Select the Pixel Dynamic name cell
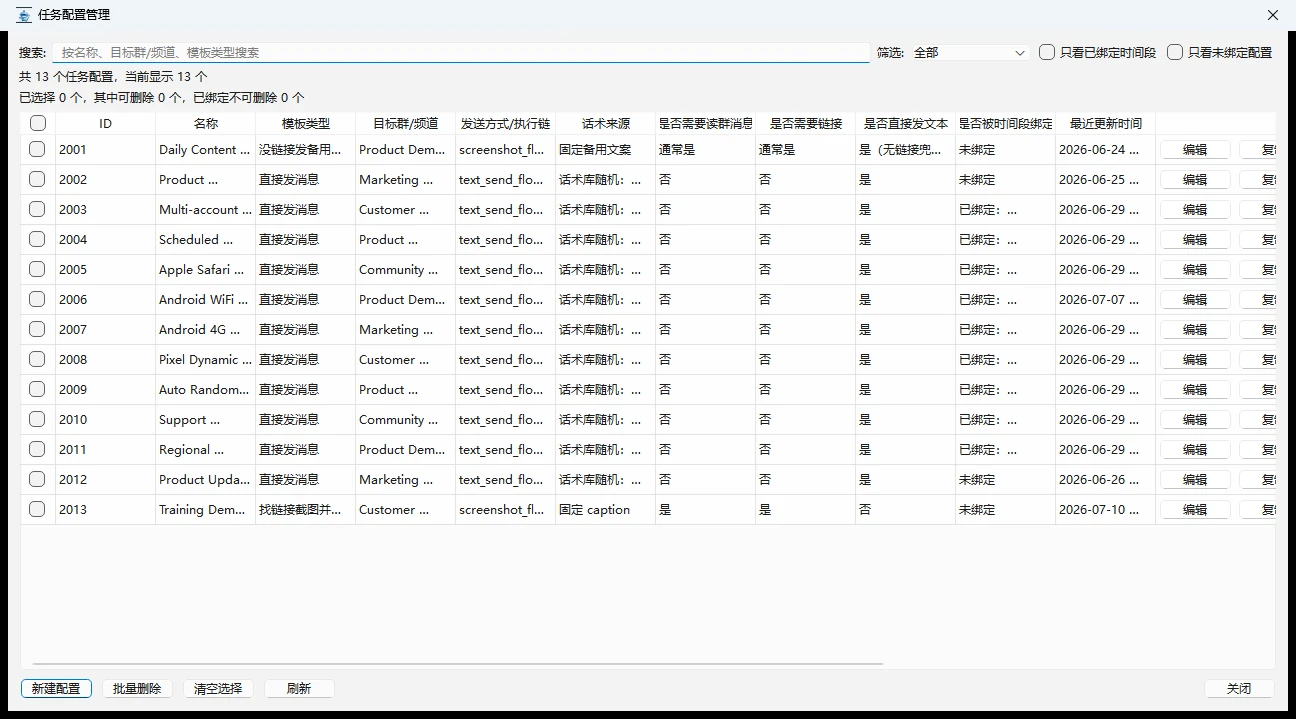1296x719 pixels. coord(205,359)
